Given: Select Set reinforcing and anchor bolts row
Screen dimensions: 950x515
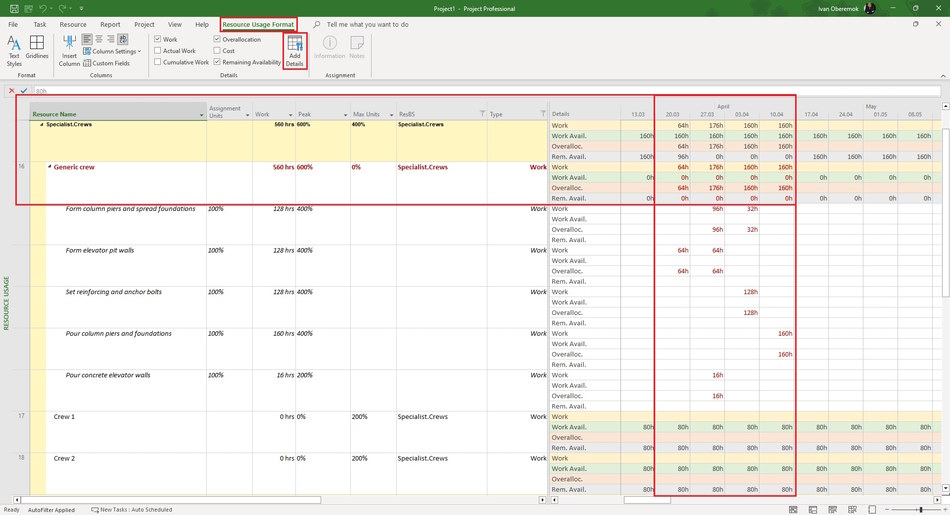Looking at the screenshot, I should 114,292.
